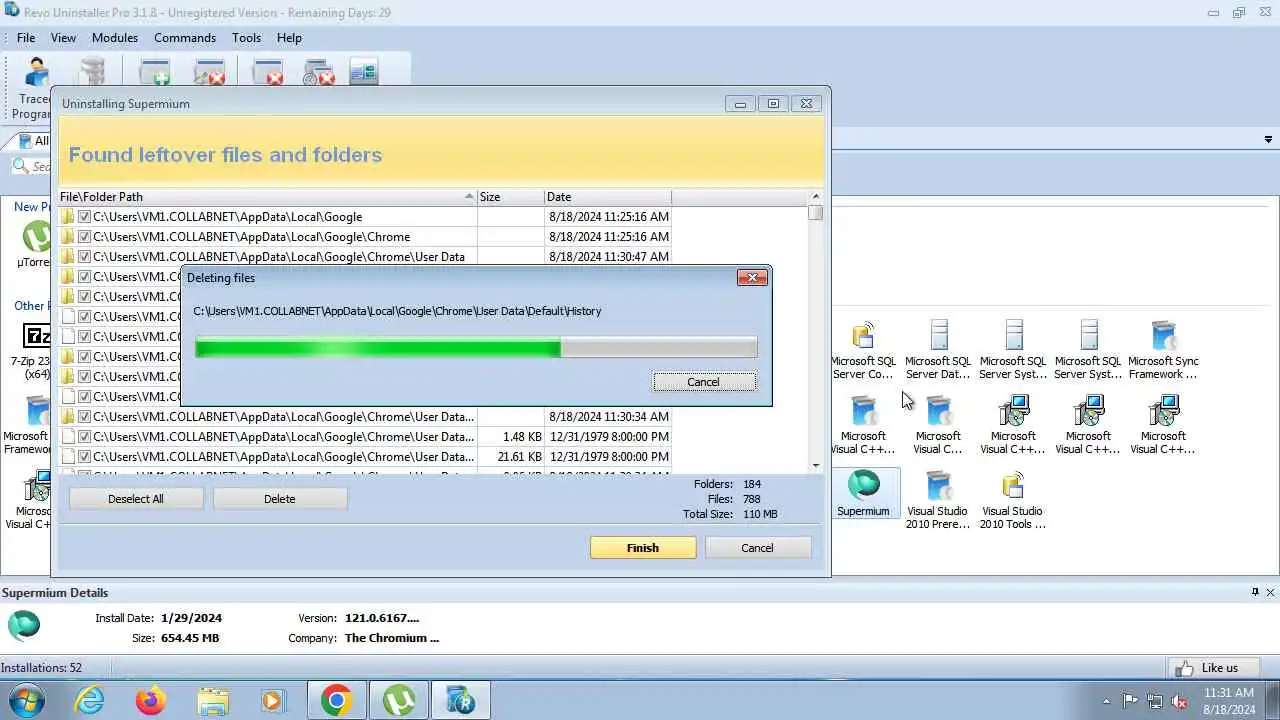Click the window with green plus toolbar icon
The height and width of the screenshot is (720, 1280).
pyautogui.click(x=155, y=72)
